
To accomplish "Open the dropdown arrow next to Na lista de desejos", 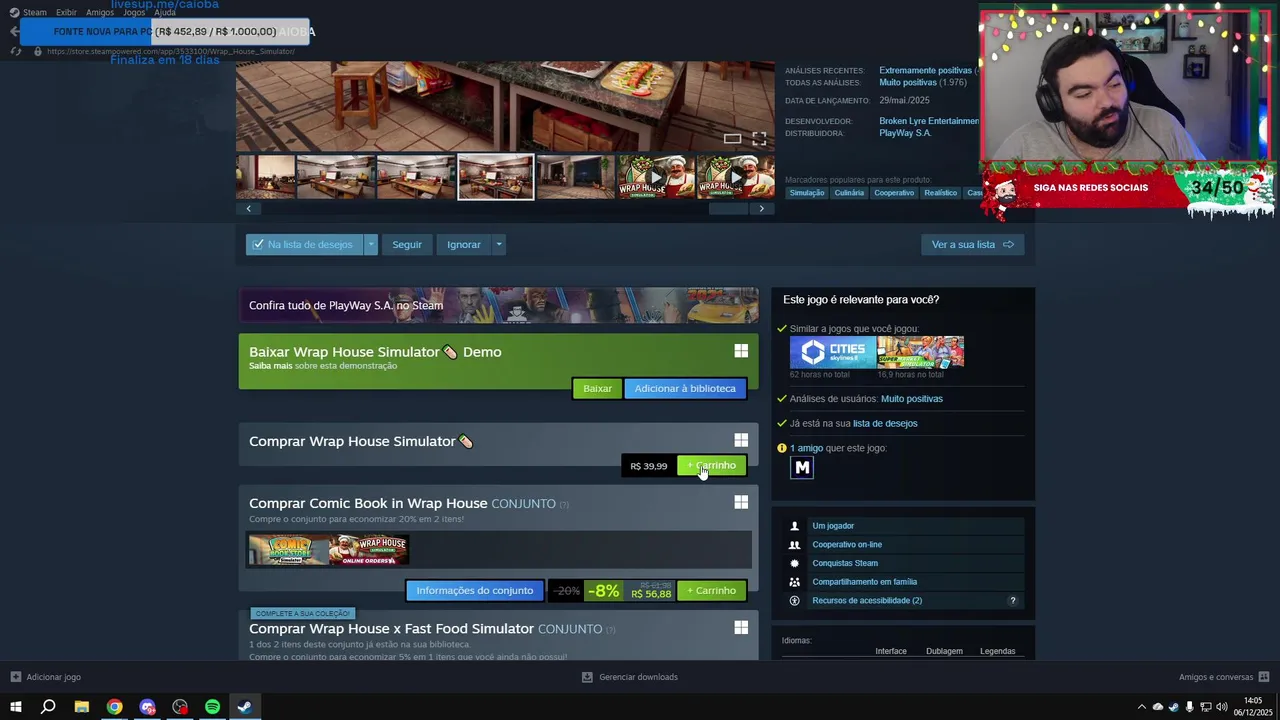I will tap(371, 244).
